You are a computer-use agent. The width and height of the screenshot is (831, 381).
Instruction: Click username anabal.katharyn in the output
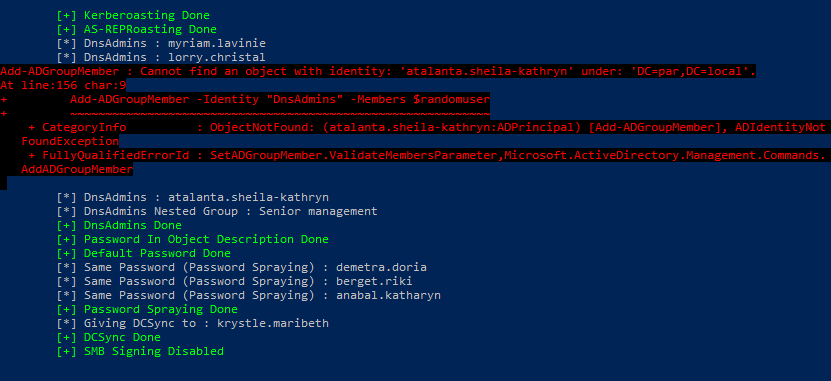[388, 295]
